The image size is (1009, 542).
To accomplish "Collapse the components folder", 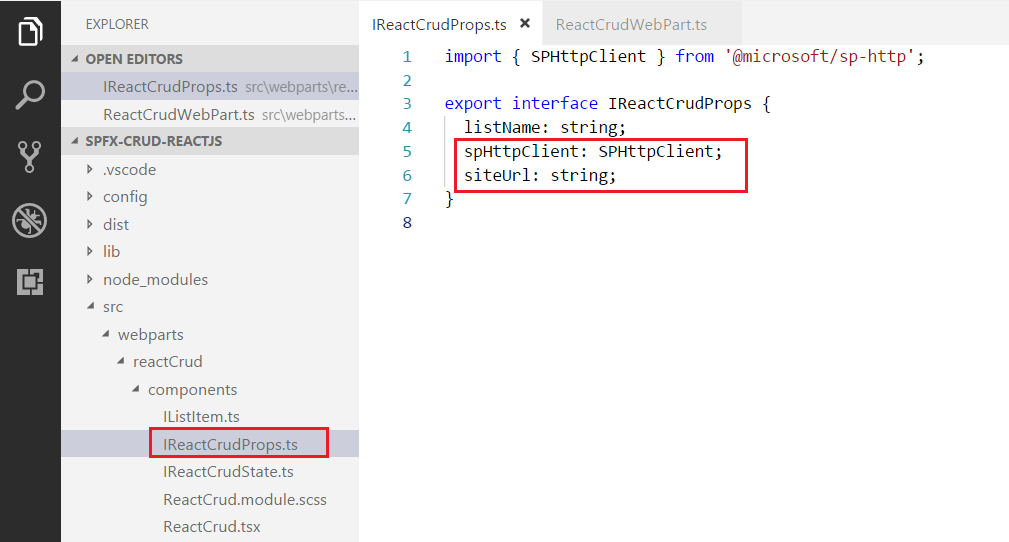I will point(192,389).
